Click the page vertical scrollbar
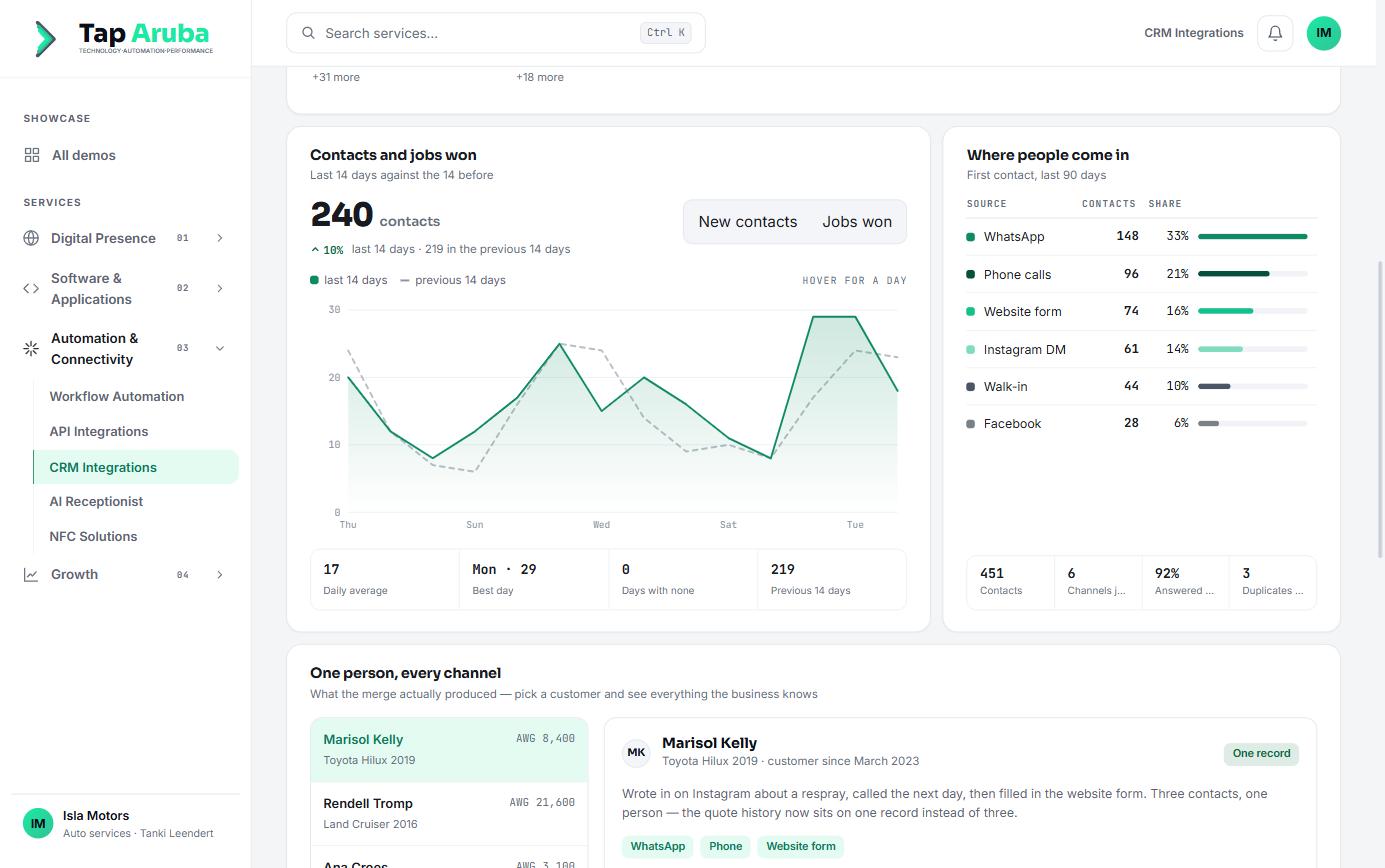This screenshot has height=868, width=1385. (1381, 410)
